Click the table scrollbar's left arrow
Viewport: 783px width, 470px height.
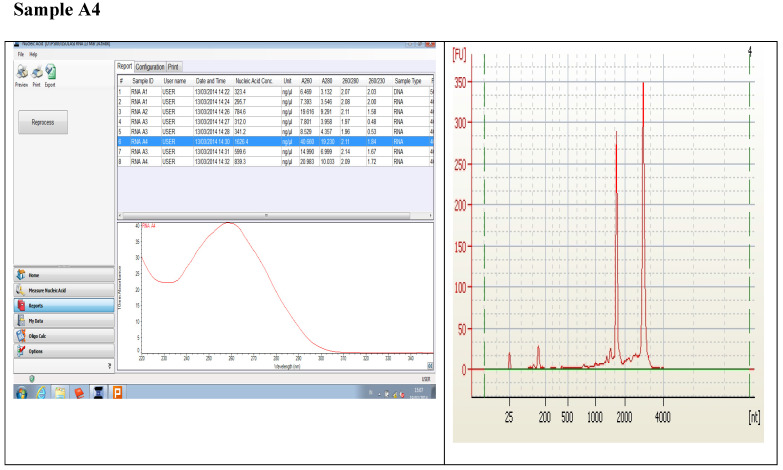pyautogui.click(x=120, y=216)
